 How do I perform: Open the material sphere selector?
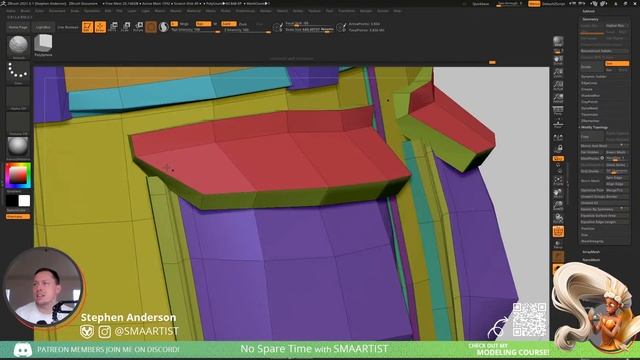(x=18, y=147)
